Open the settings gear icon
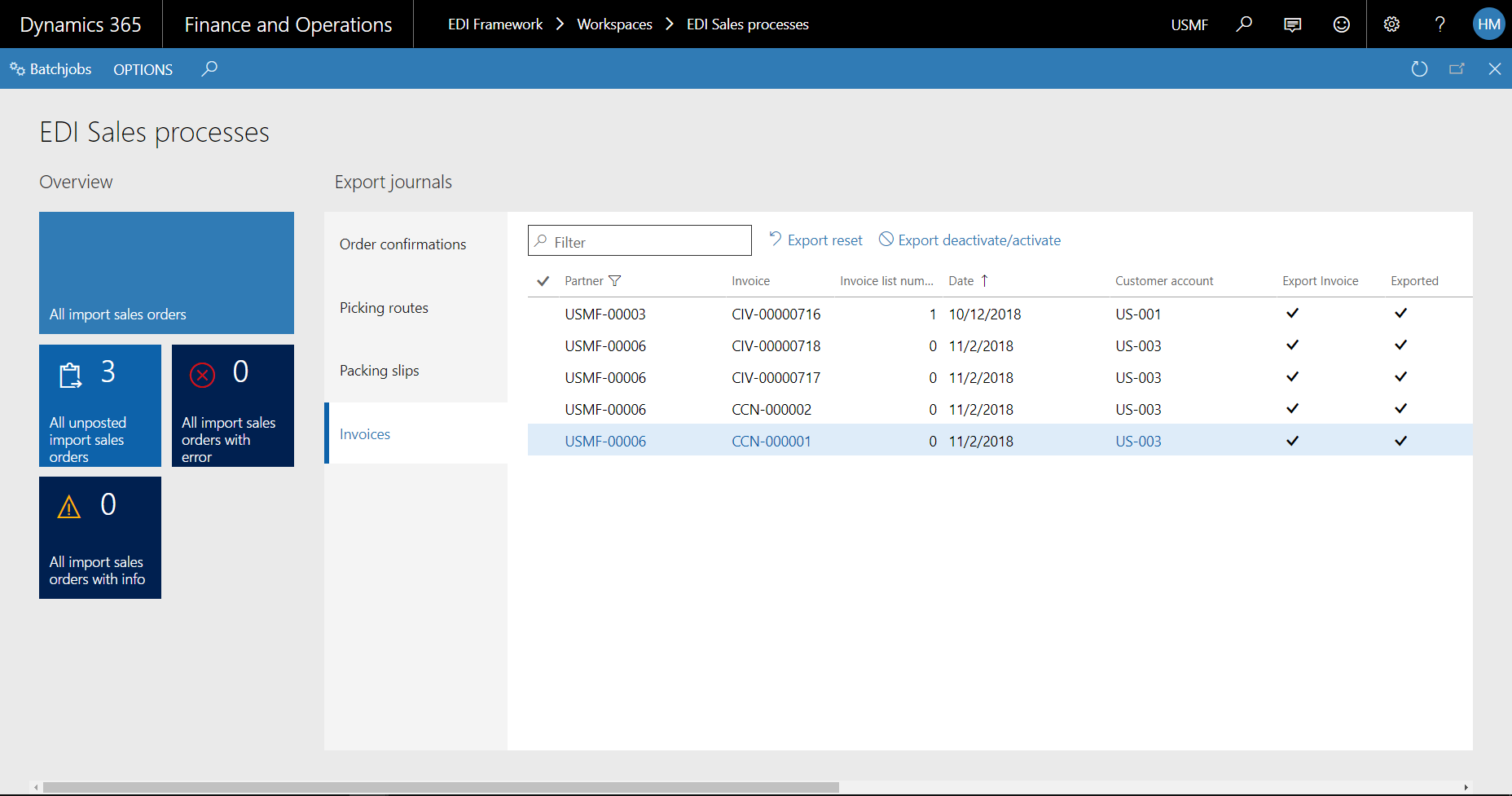The height and width of the screenshot is (796, 1512). click(1391, 24)
